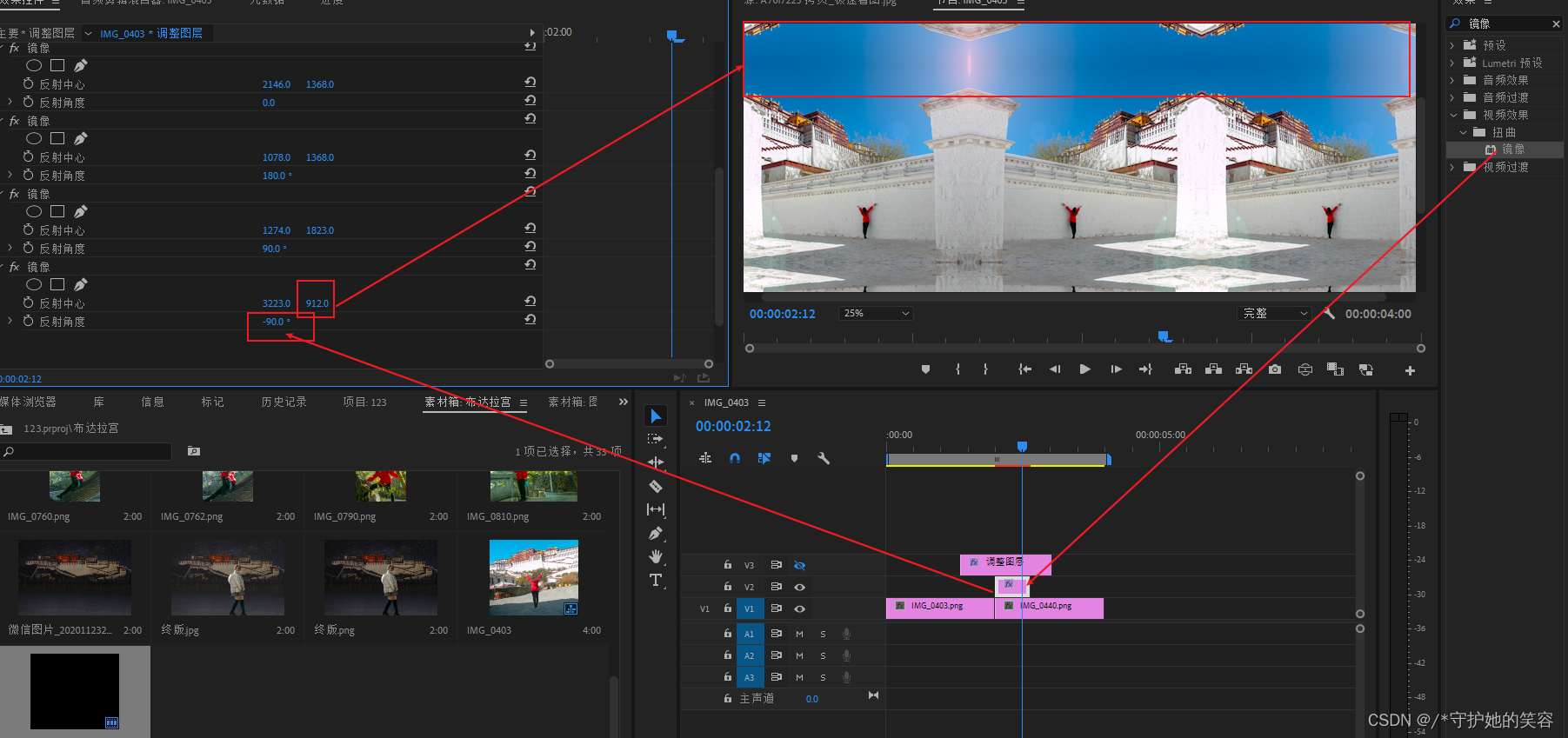Draw pen mask for the 镜像 effect with -90.0°
1568x738 pixels.
80,284
